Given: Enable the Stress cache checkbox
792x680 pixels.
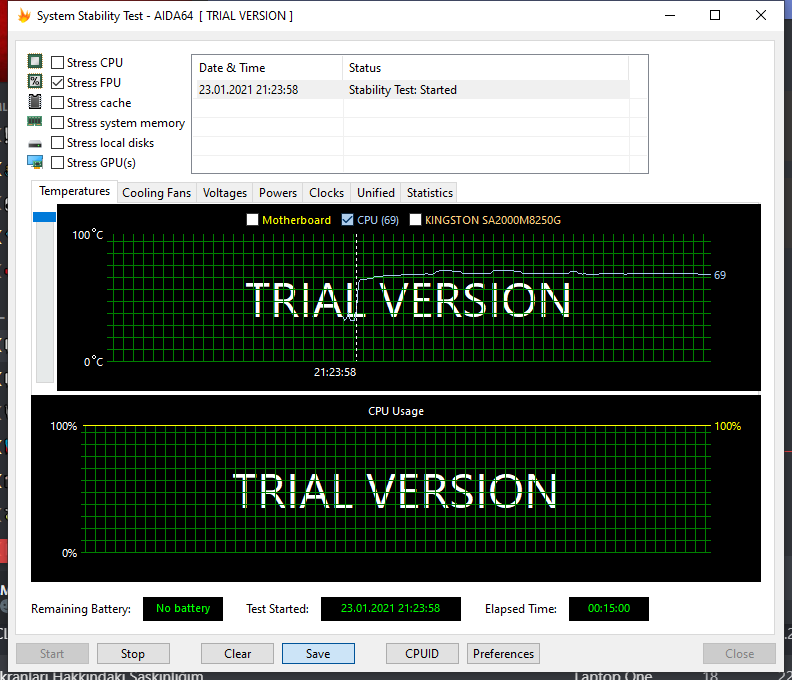Looking at the screenshot, I should coord(58,103).
